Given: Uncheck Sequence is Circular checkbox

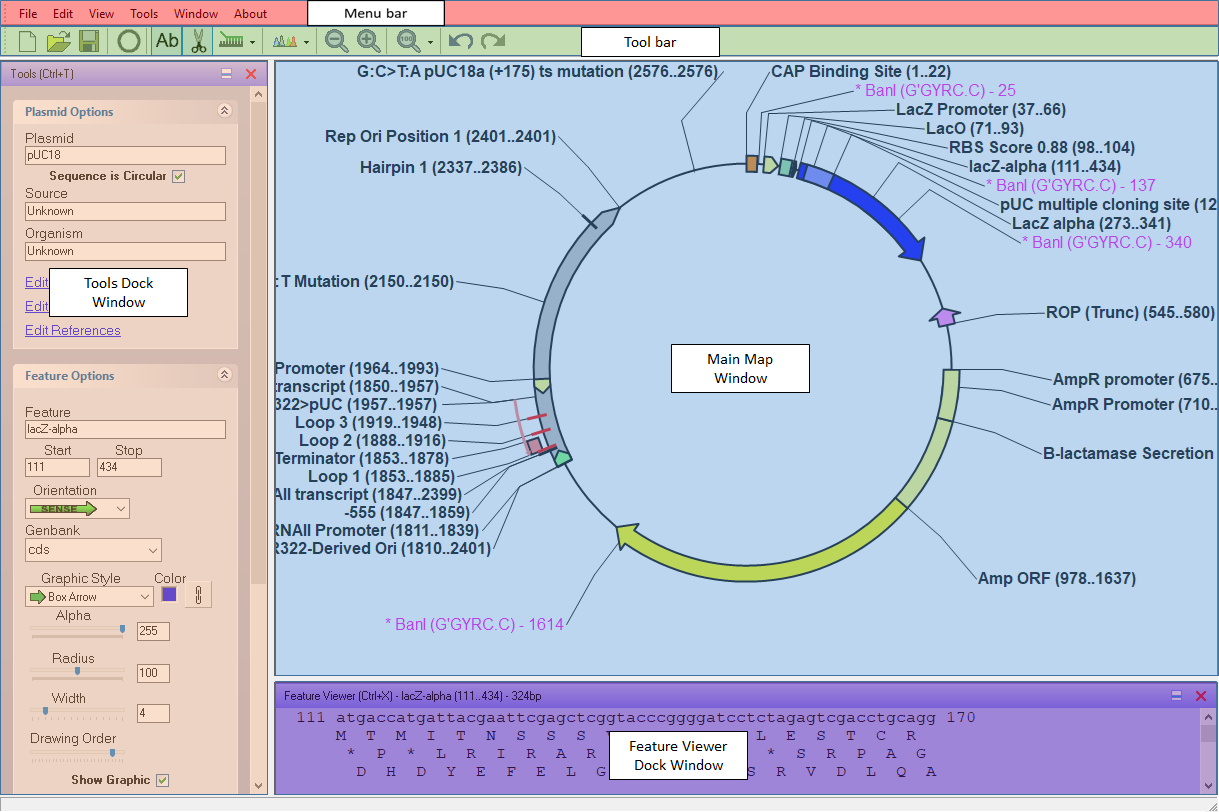Looking at the screenshot, I should pos(178,176).
